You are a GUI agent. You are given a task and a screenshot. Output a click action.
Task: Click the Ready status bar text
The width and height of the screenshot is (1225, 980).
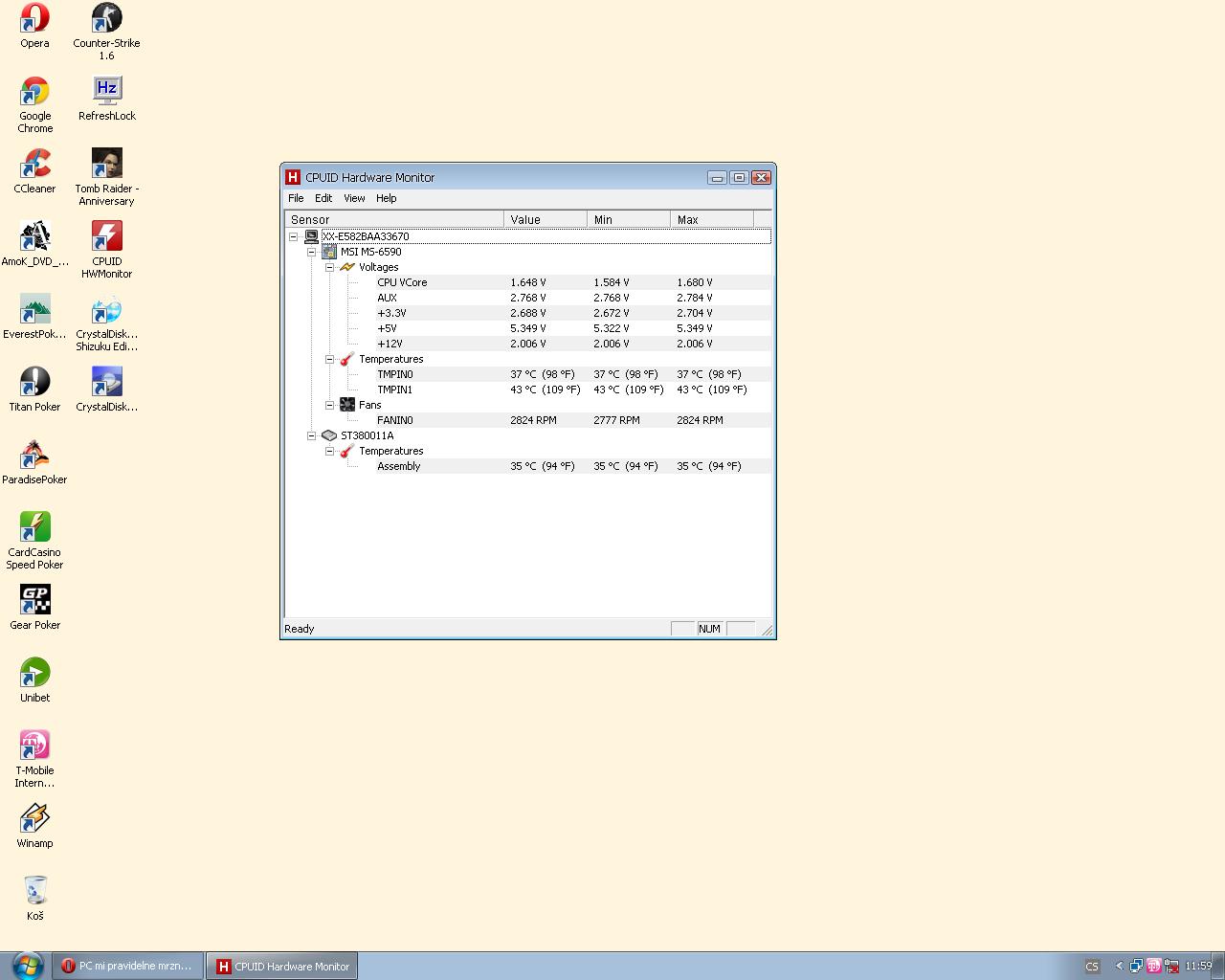click(300, 629)
